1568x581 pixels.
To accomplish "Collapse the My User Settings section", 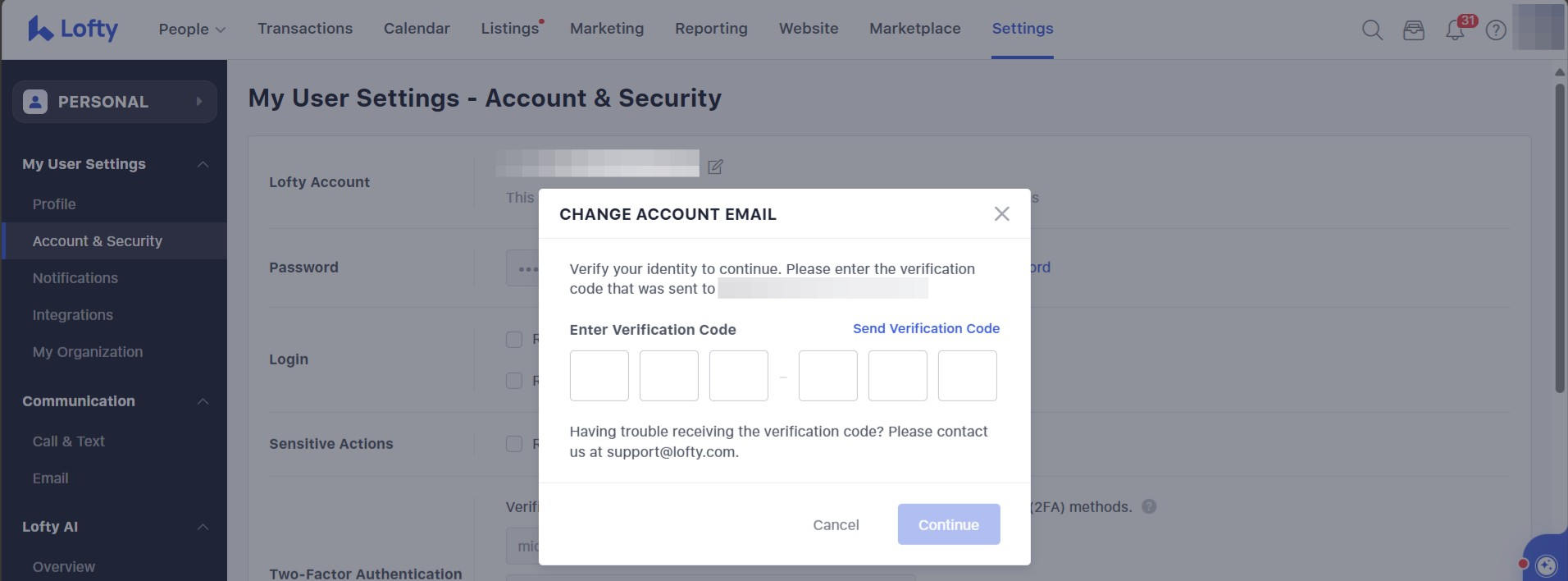I will pyautogui.click(x=203, y=164).
